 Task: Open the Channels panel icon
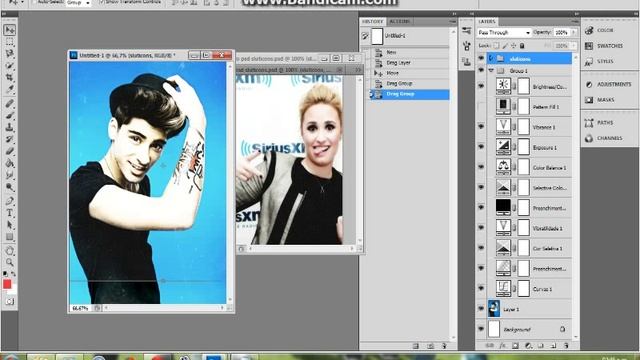[589, 138]
